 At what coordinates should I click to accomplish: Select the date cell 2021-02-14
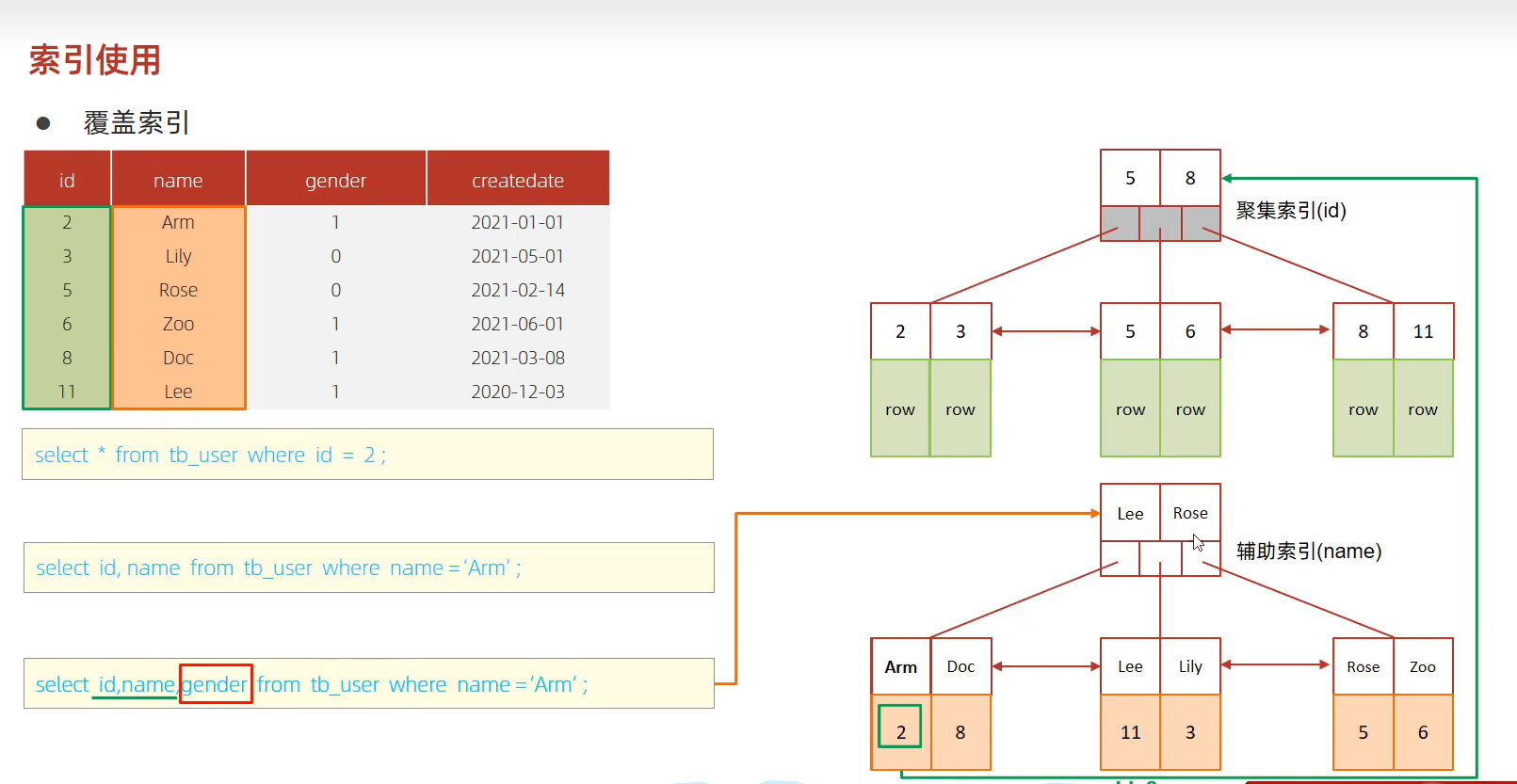tap(517, 290)
